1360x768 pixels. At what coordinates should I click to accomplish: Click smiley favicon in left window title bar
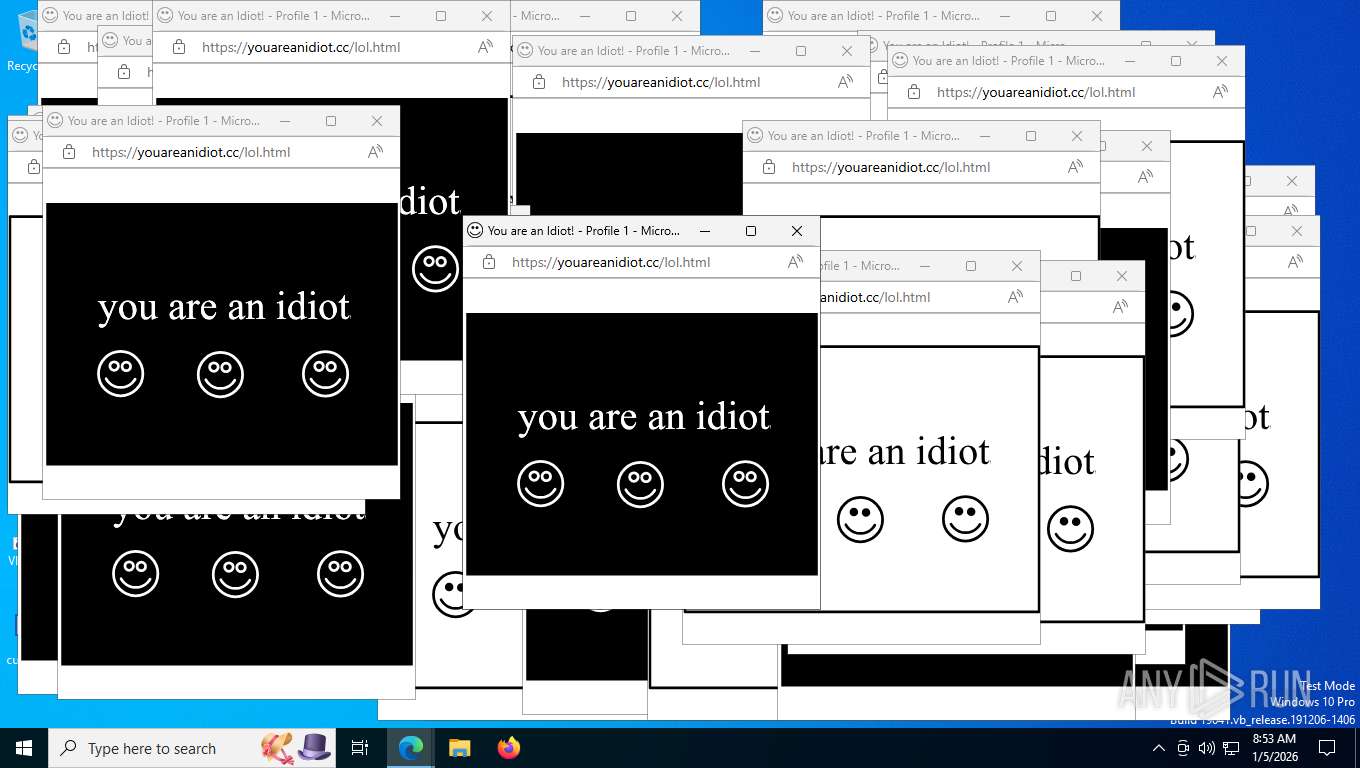[55, 120]
